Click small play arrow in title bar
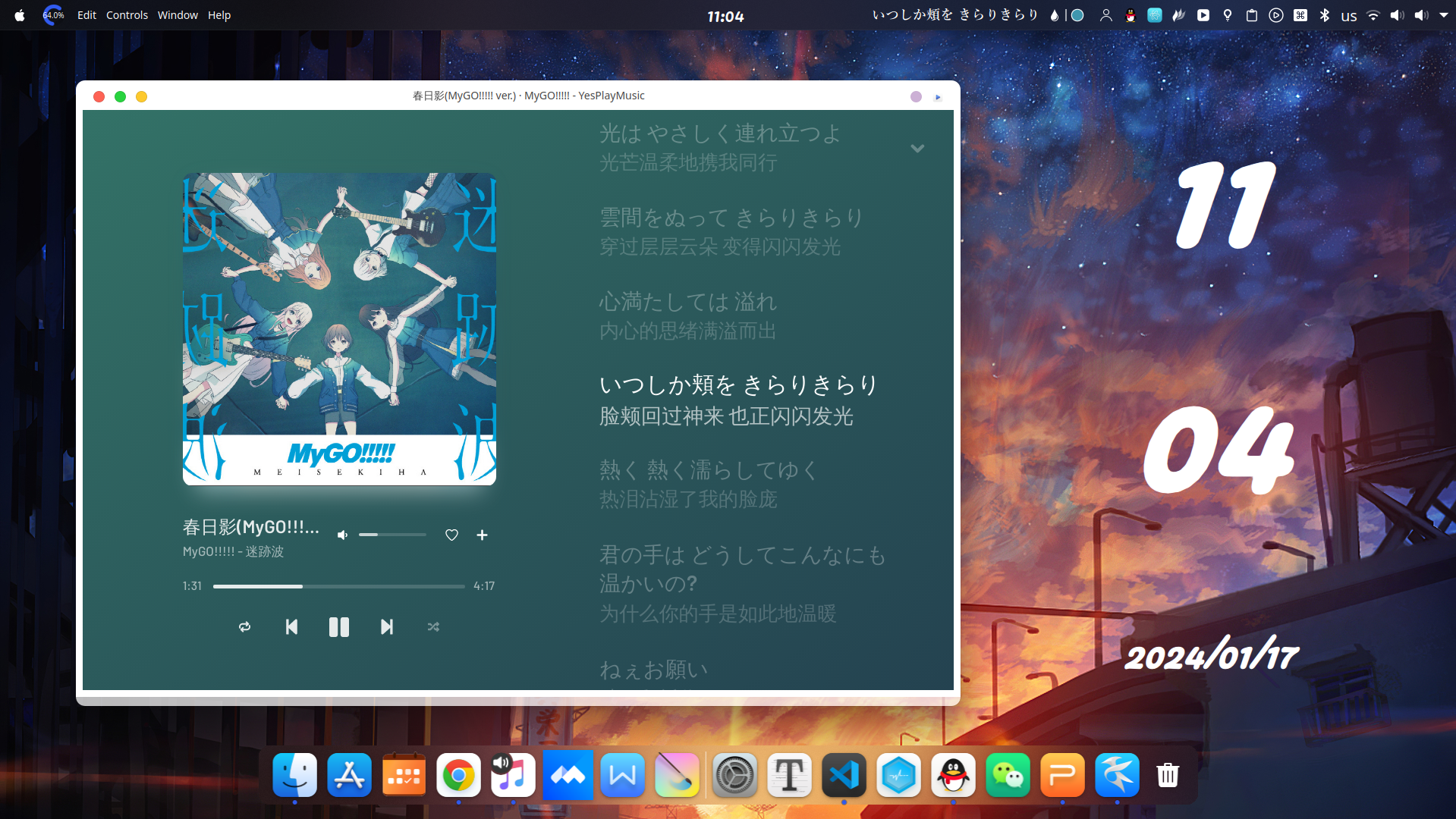This screenshot has width=1456, height=819. [x=938, y=97]
